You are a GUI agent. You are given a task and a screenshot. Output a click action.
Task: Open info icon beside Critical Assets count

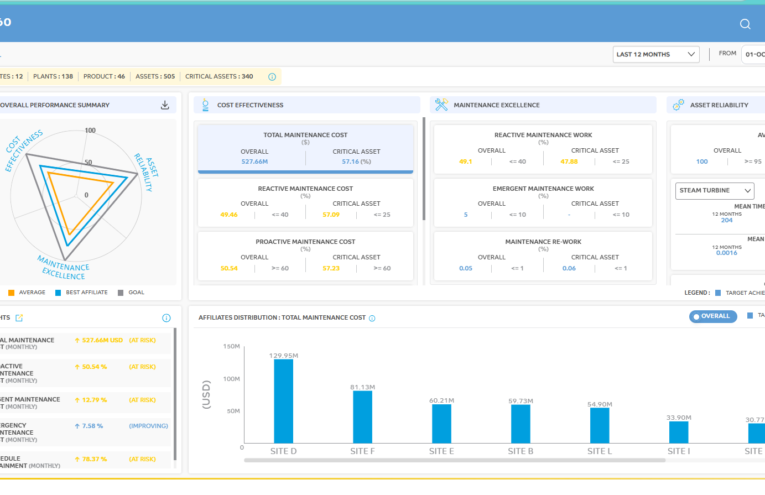pos(272,77)
